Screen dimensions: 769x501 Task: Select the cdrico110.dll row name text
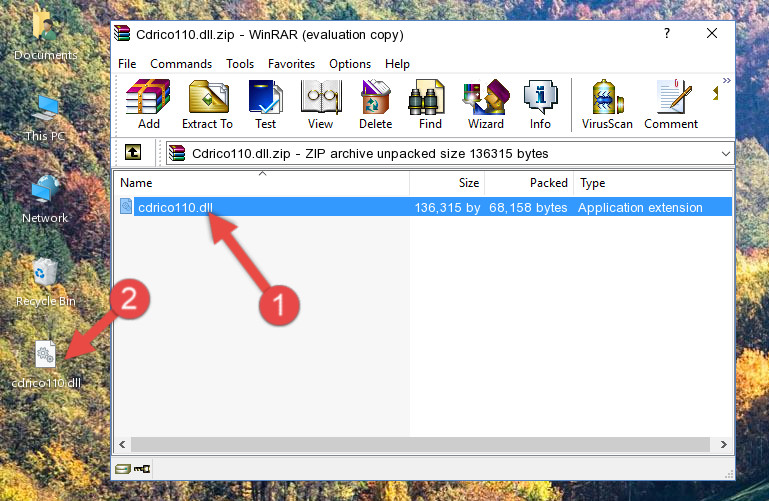[x=175, y=207]
